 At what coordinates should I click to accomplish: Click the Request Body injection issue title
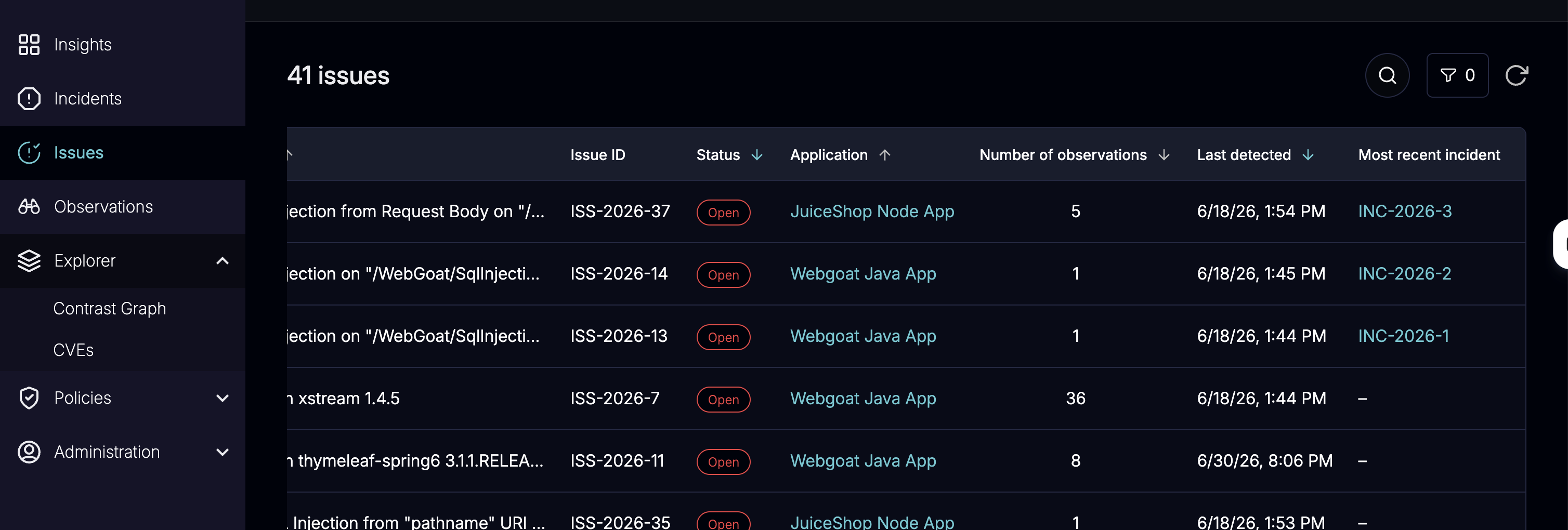tap(416, 211)
